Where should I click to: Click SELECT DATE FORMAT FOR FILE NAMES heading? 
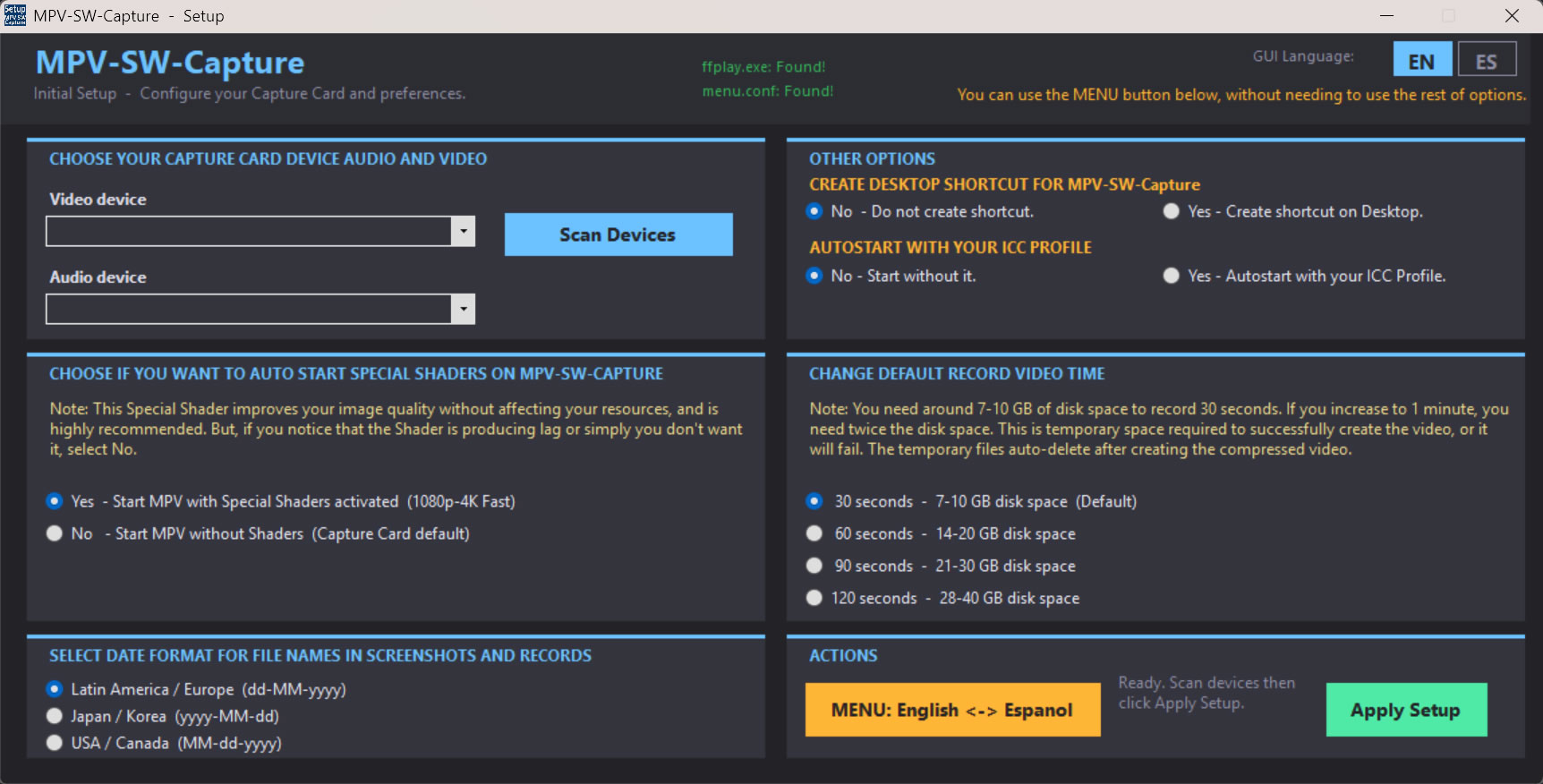pyautogui.click(x=320, y=656)
